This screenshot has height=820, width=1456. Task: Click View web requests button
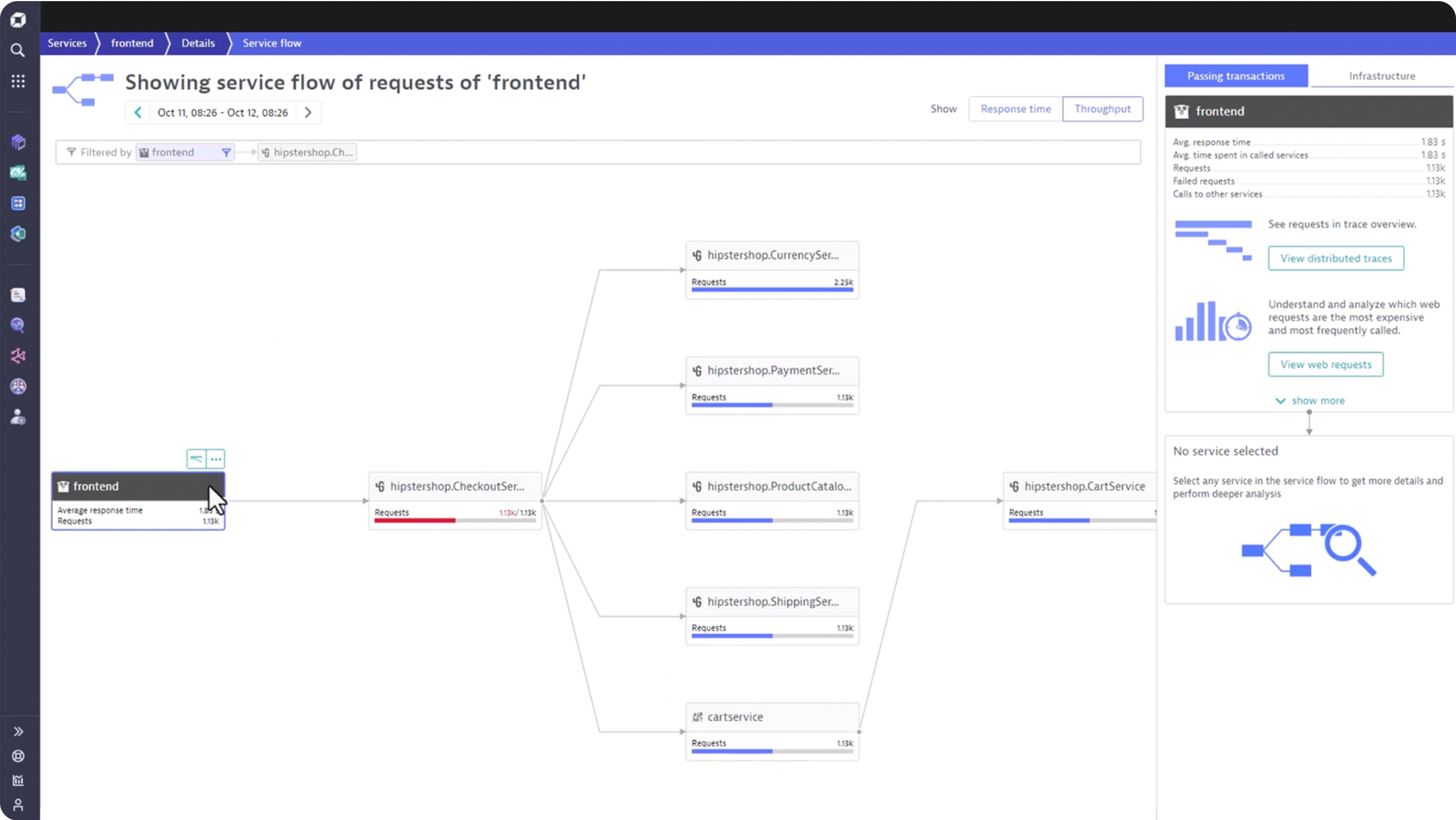coord(1326,365)
